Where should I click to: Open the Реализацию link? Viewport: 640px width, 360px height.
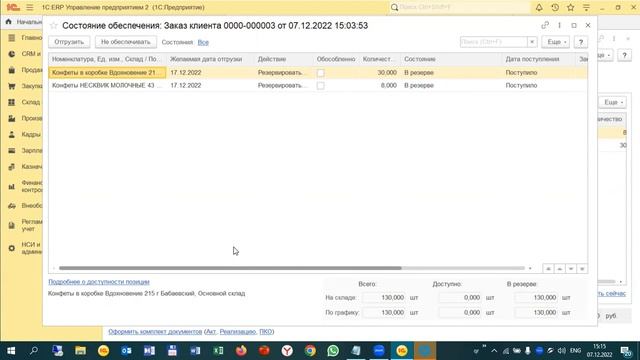pyautogui.click(x=238, y=331)
